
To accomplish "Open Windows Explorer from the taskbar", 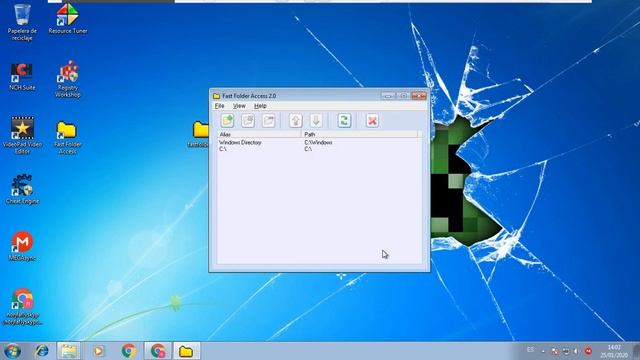I will click(69, 351).
